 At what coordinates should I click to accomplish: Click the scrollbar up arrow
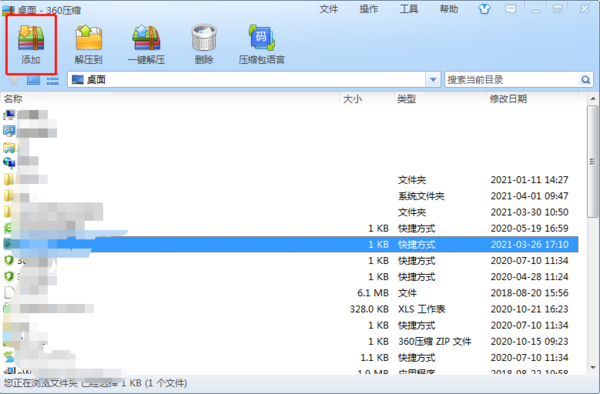tap(593, 99)
